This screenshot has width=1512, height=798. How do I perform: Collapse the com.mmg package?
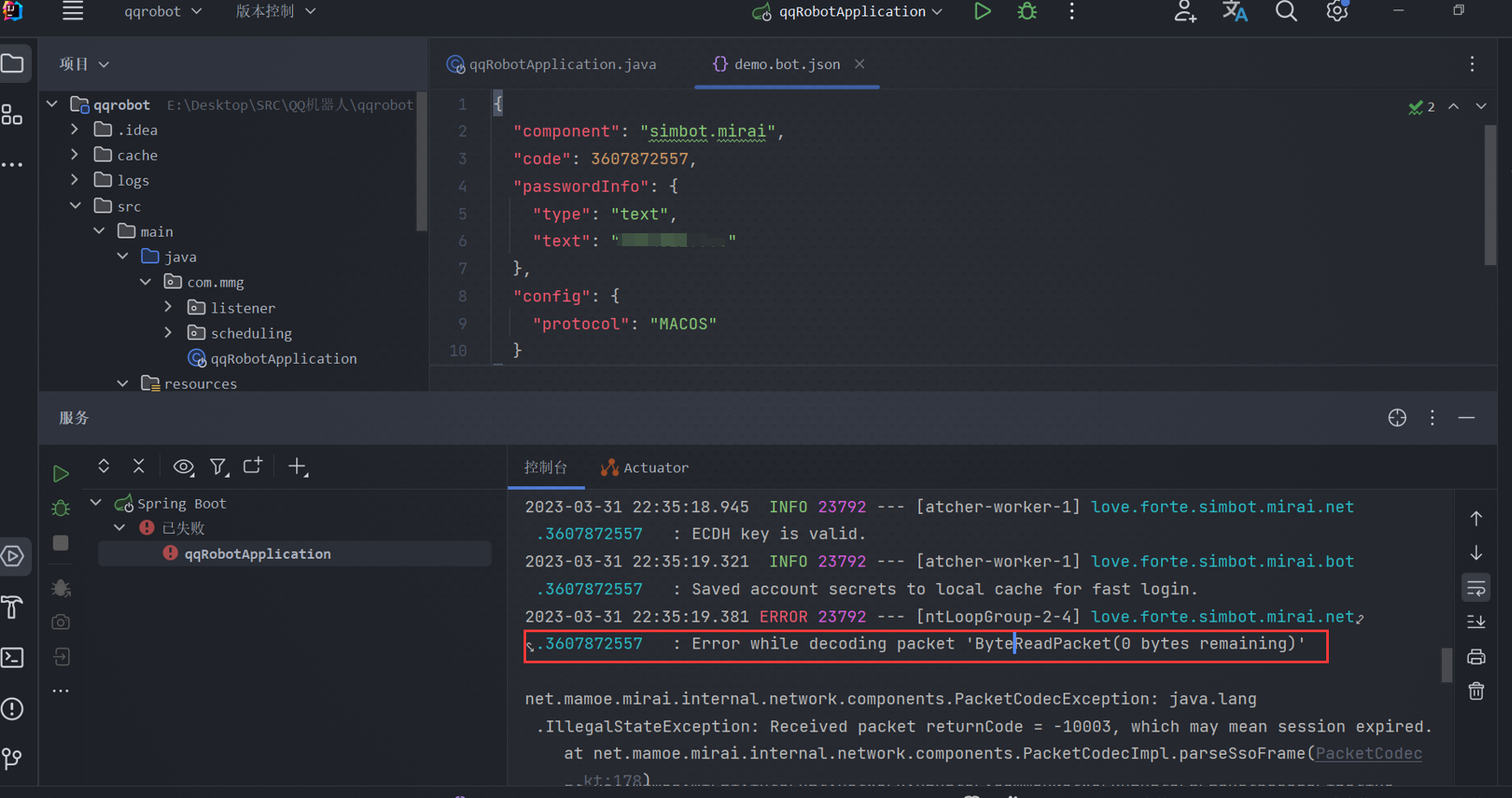146,282
